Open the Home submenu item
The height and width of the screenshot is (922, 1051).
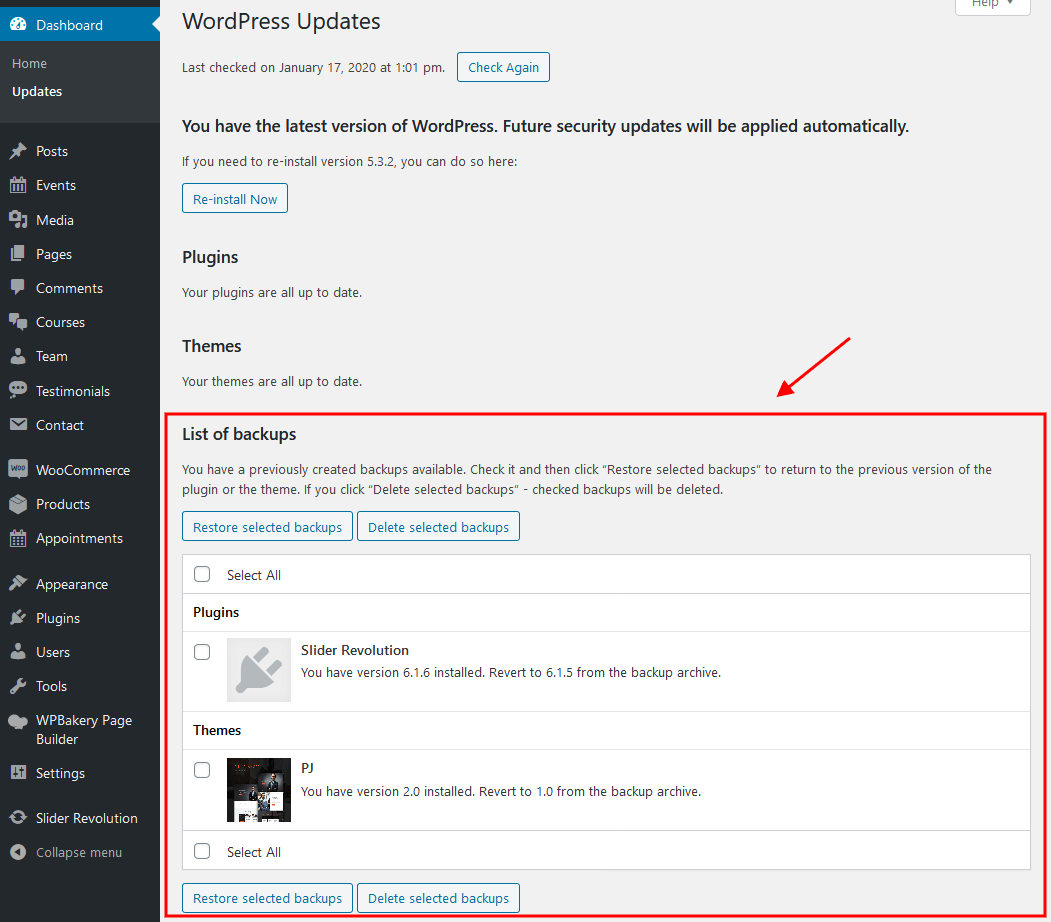[x=29, y=64]
